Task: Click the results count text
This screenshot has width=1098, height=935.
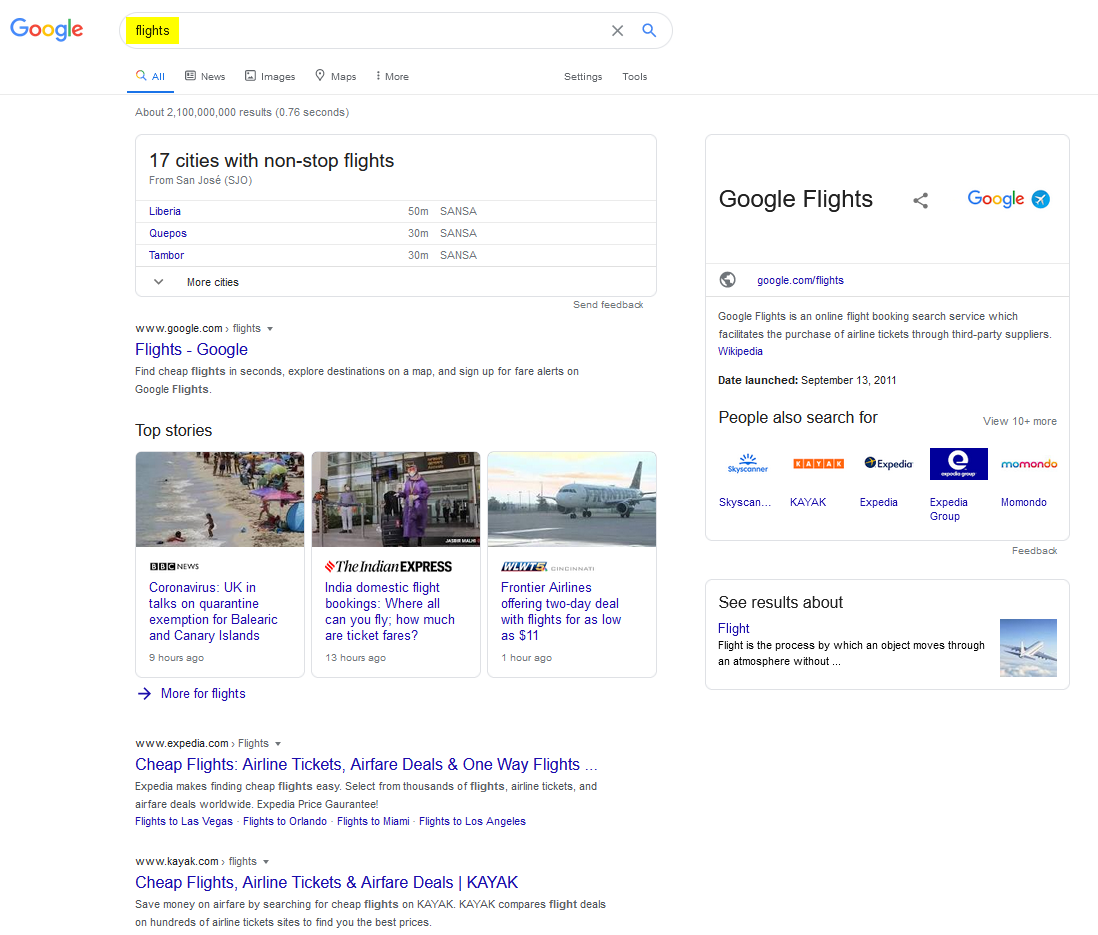Action: 242,112
